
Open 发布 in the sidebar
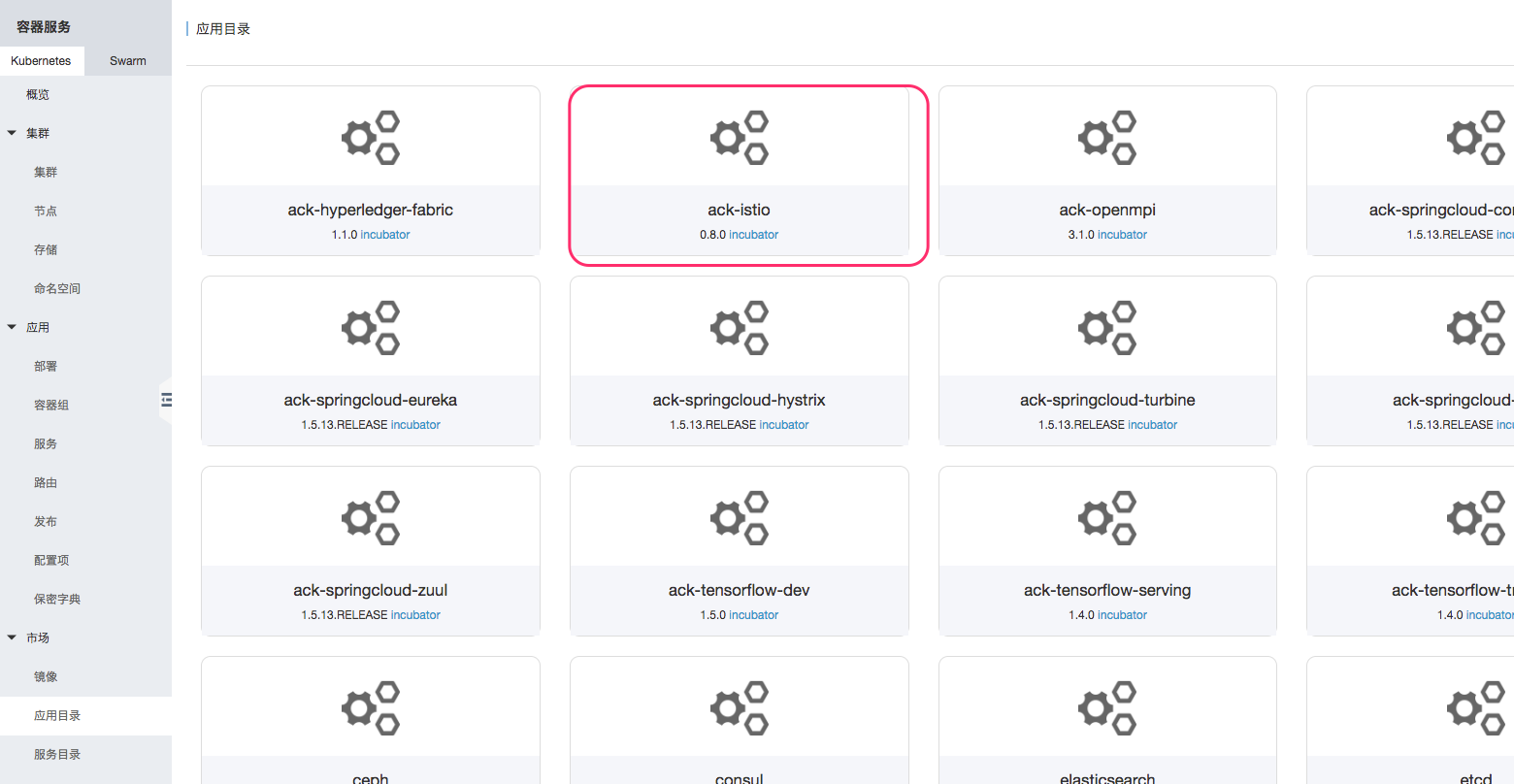[x=46, y=521]
